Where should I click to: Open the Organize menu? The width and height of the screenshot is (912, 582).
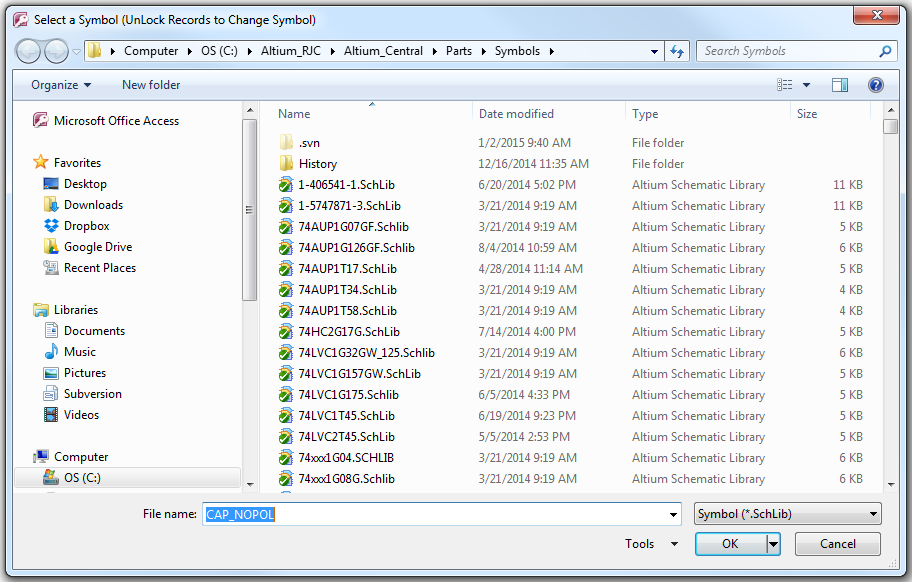click(61, 85)
